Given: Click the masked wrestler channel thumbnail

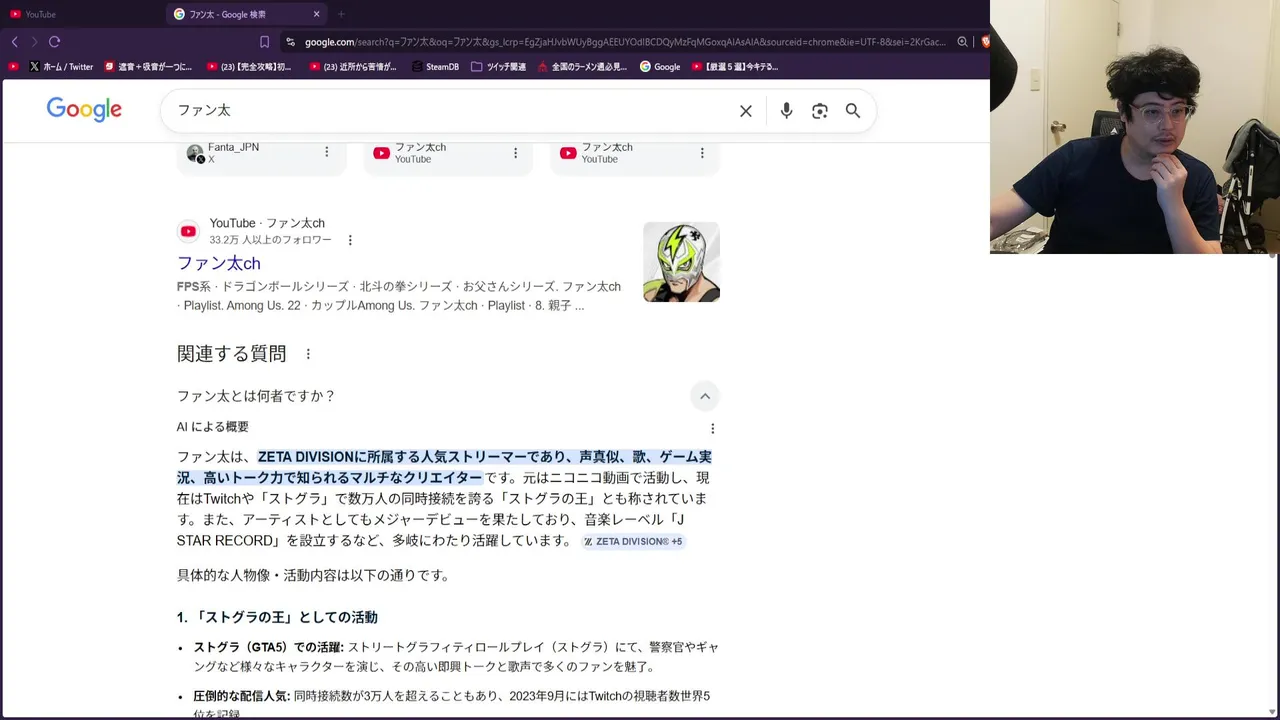Looking at the screenshot, I should pos(681,262).
